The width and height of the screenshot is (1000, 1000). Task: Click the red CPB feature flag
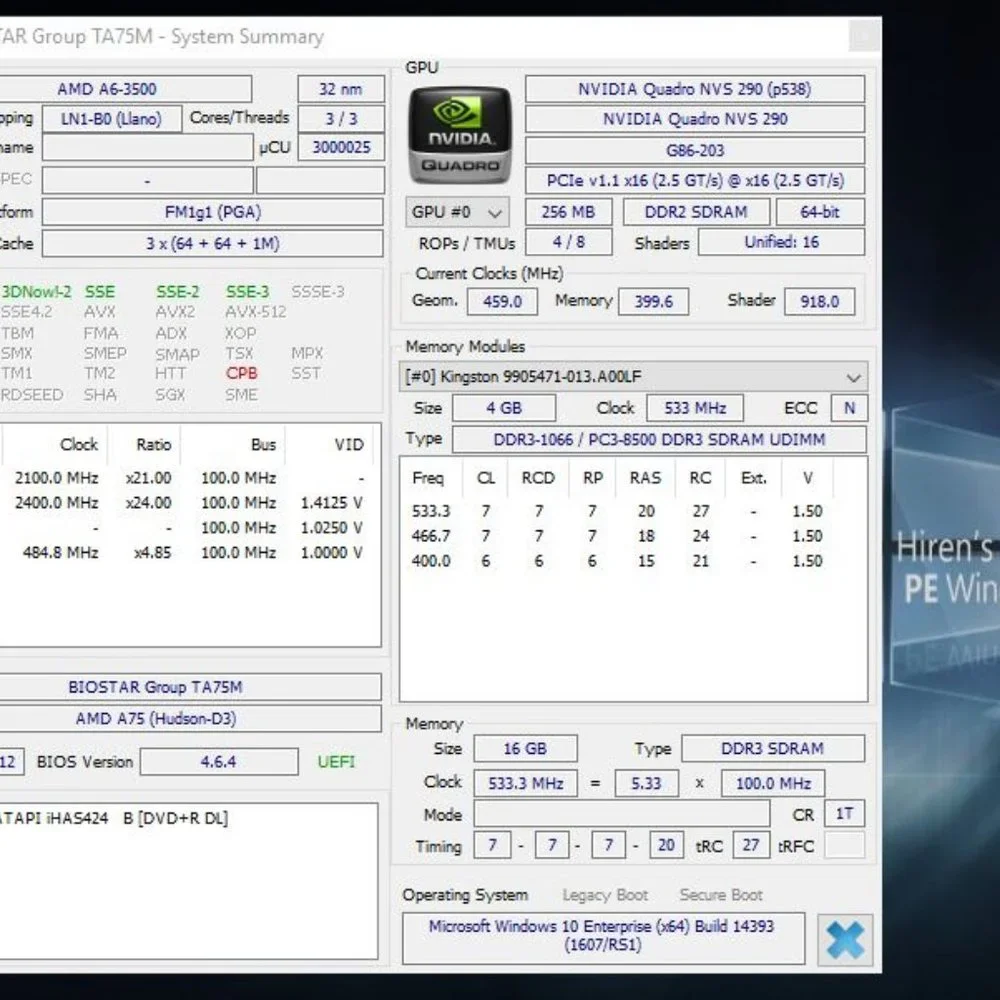pos(241,373)
